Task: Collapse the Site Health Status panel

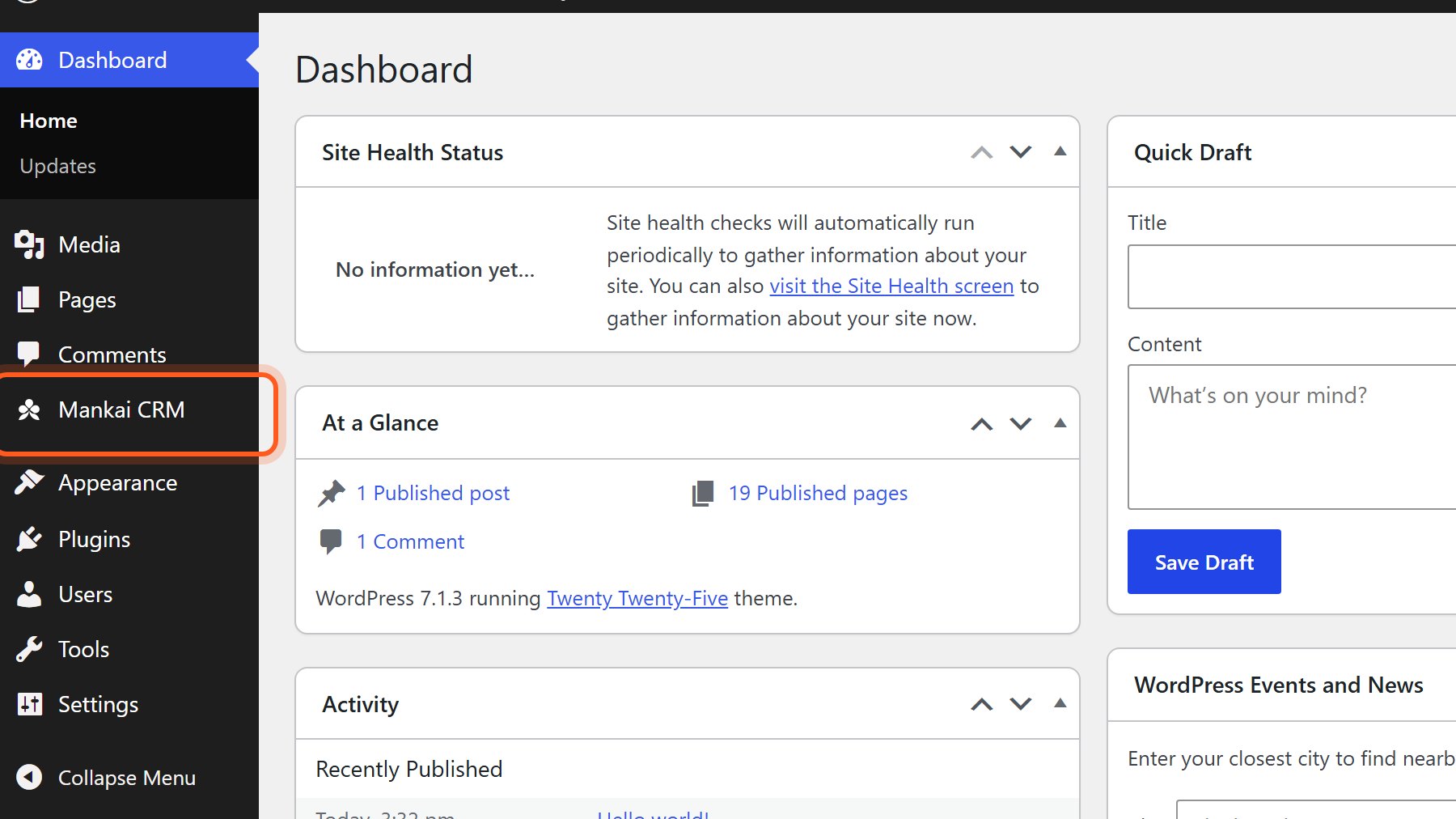Action: pos(1060,151)
